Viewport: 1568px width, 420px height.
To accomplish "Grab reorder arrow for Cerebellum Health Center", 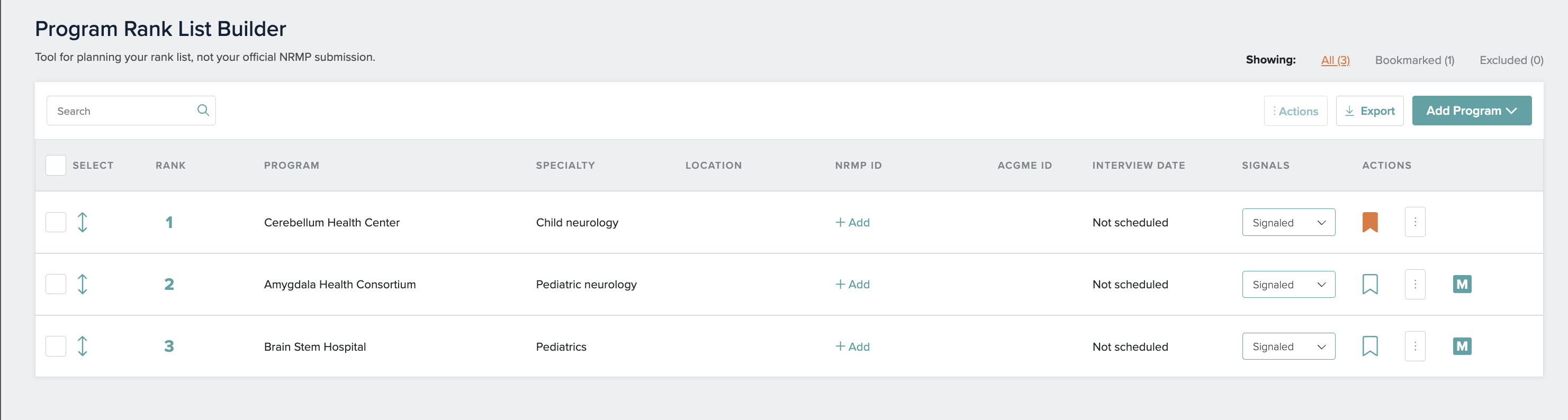I will tap(83, 223).
